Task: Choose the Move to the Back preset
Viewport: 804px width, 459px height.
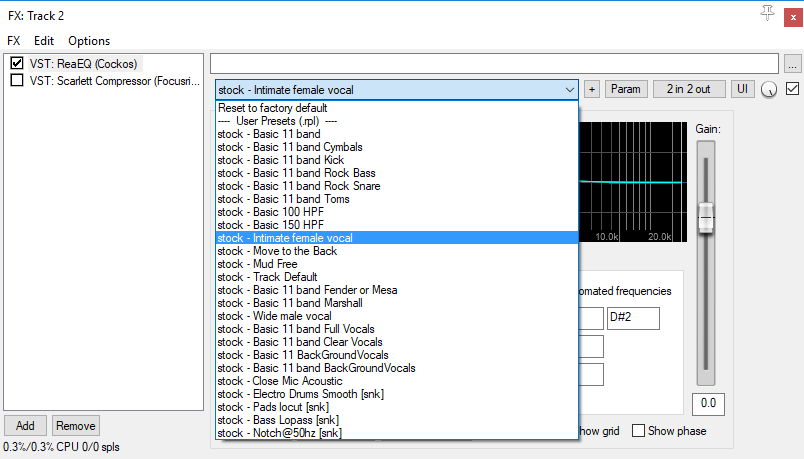Action: coord(397,251)
